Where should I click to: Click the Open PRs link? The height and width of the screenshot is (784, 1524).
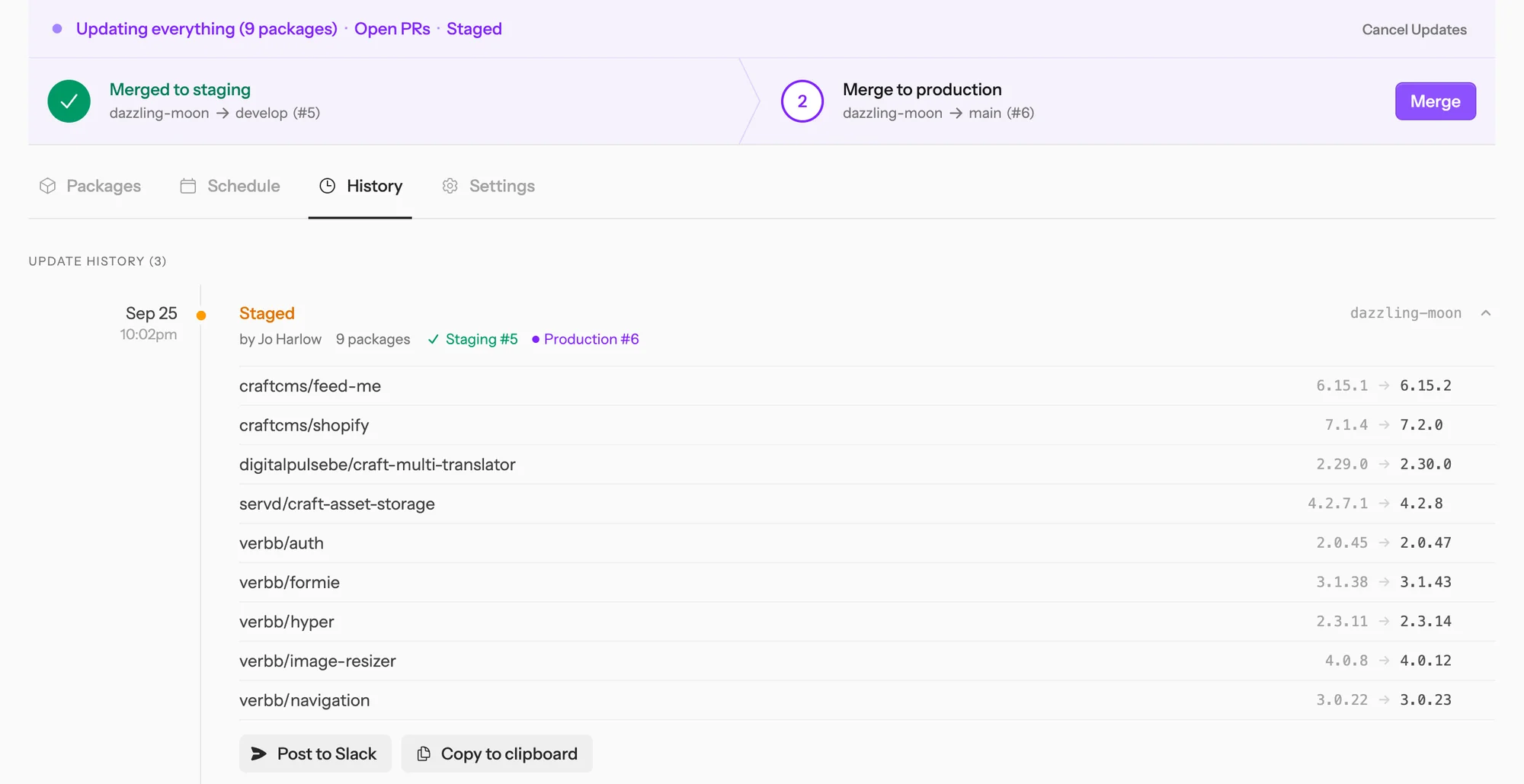tap(392, 29)
